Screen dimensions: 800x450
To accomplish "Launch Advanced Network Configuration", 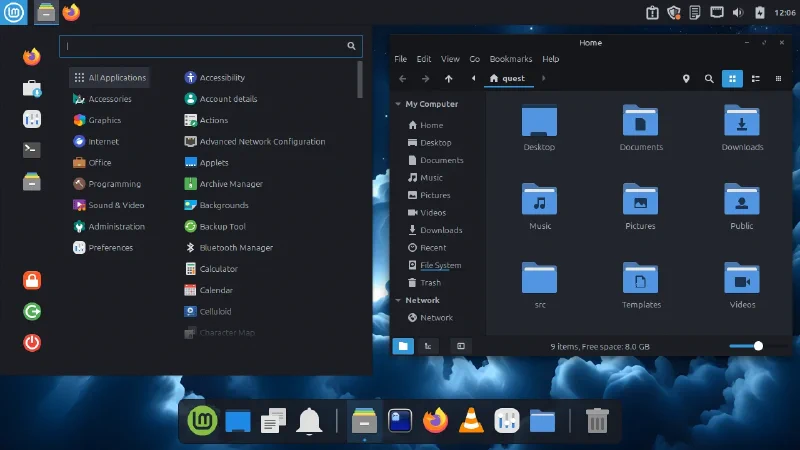I will coord(255,141).
